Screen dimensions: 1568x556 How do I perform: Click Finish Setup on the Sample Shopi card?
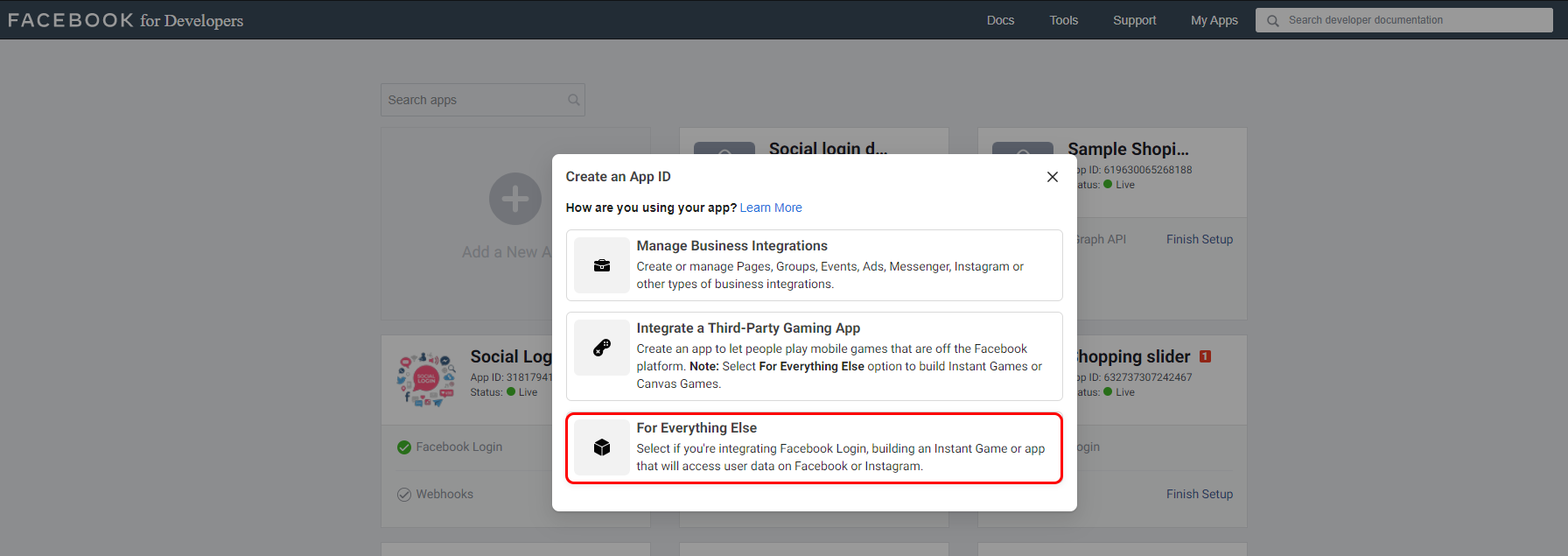[1200, 239]
